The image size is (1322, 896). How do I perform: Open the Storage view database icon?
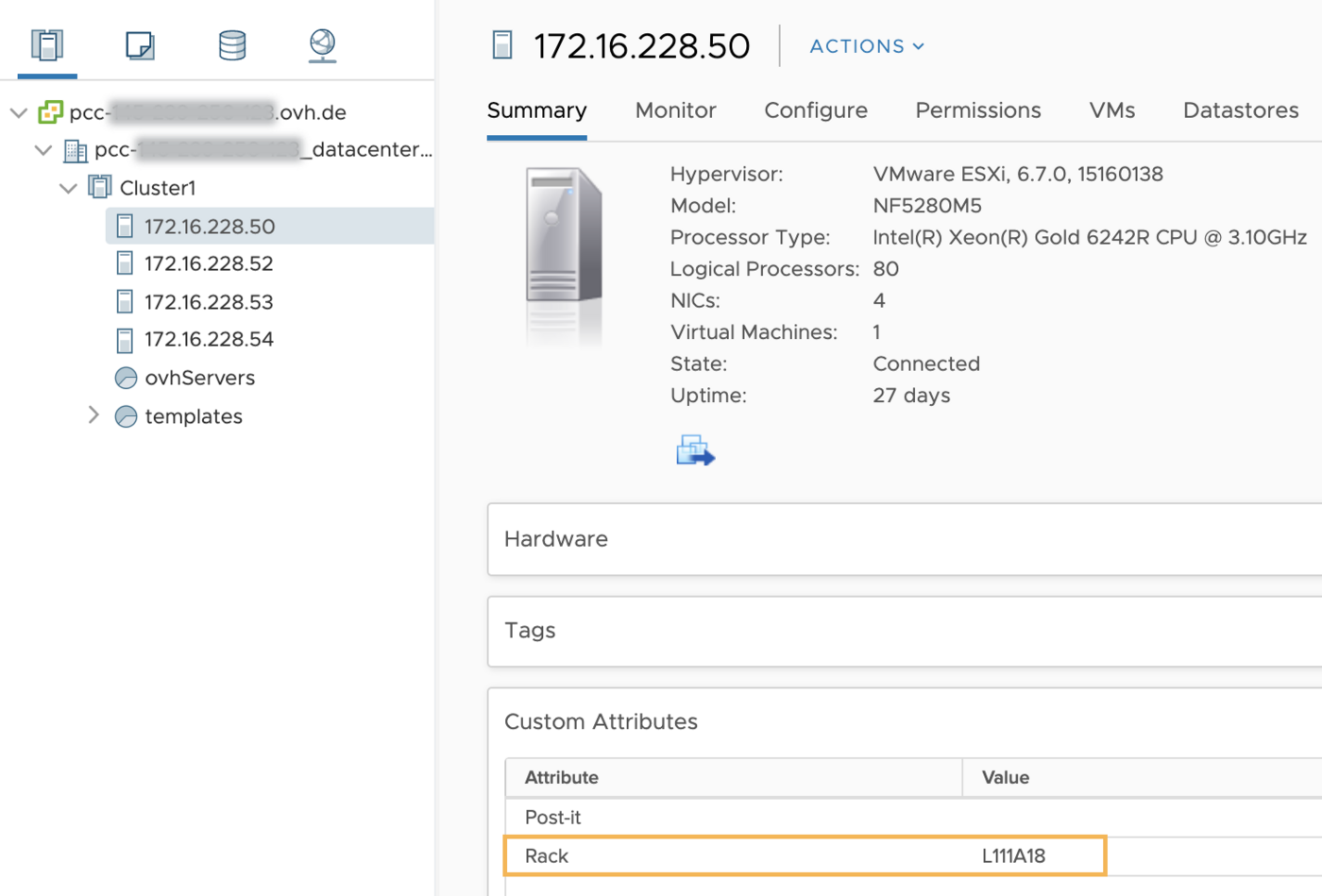coord(232,45)
